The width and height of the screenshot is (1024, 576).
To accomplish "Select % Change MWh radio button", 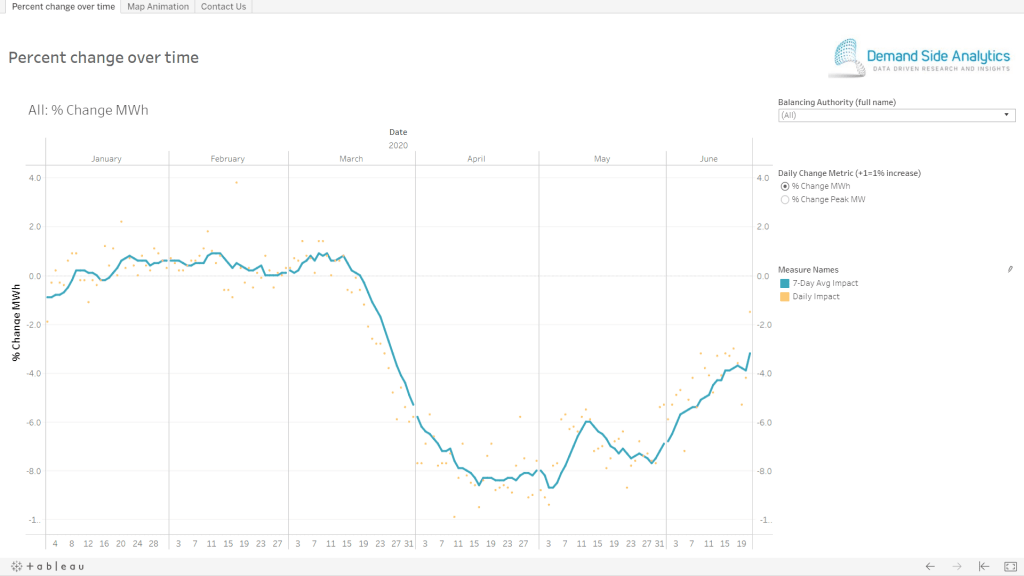I will 785,186.
